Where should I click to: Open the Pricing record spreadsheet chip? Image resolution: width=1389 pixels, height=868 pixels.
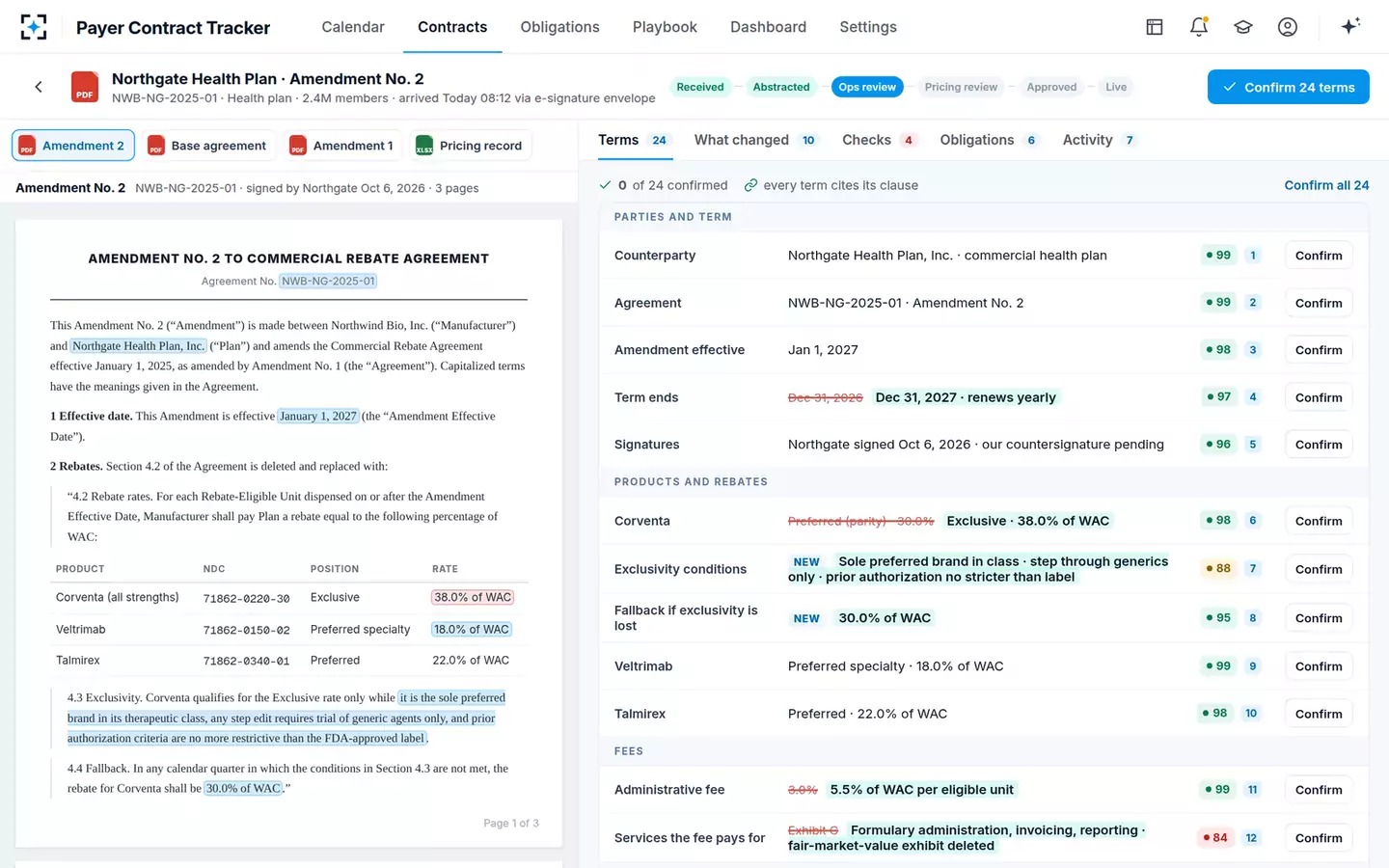pos(470,146)
